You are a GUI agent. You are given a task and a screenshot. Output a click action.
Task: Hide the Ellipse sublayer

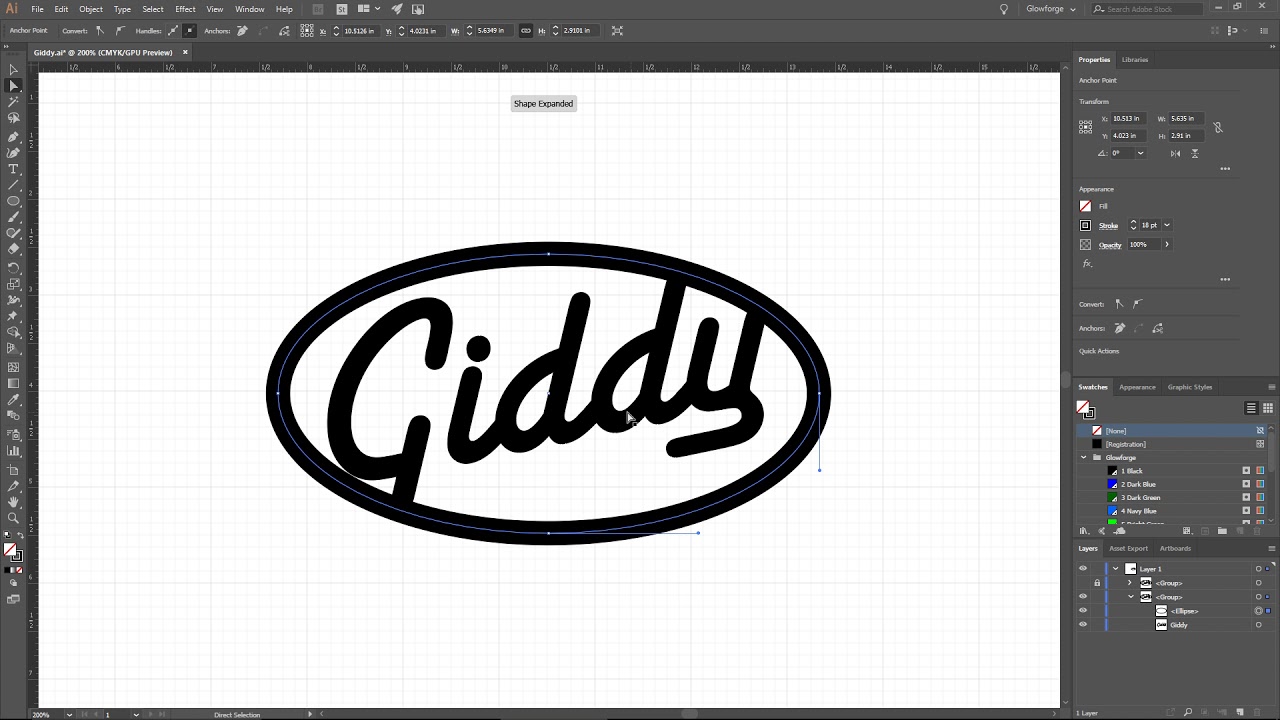[x=1082, y=611]
